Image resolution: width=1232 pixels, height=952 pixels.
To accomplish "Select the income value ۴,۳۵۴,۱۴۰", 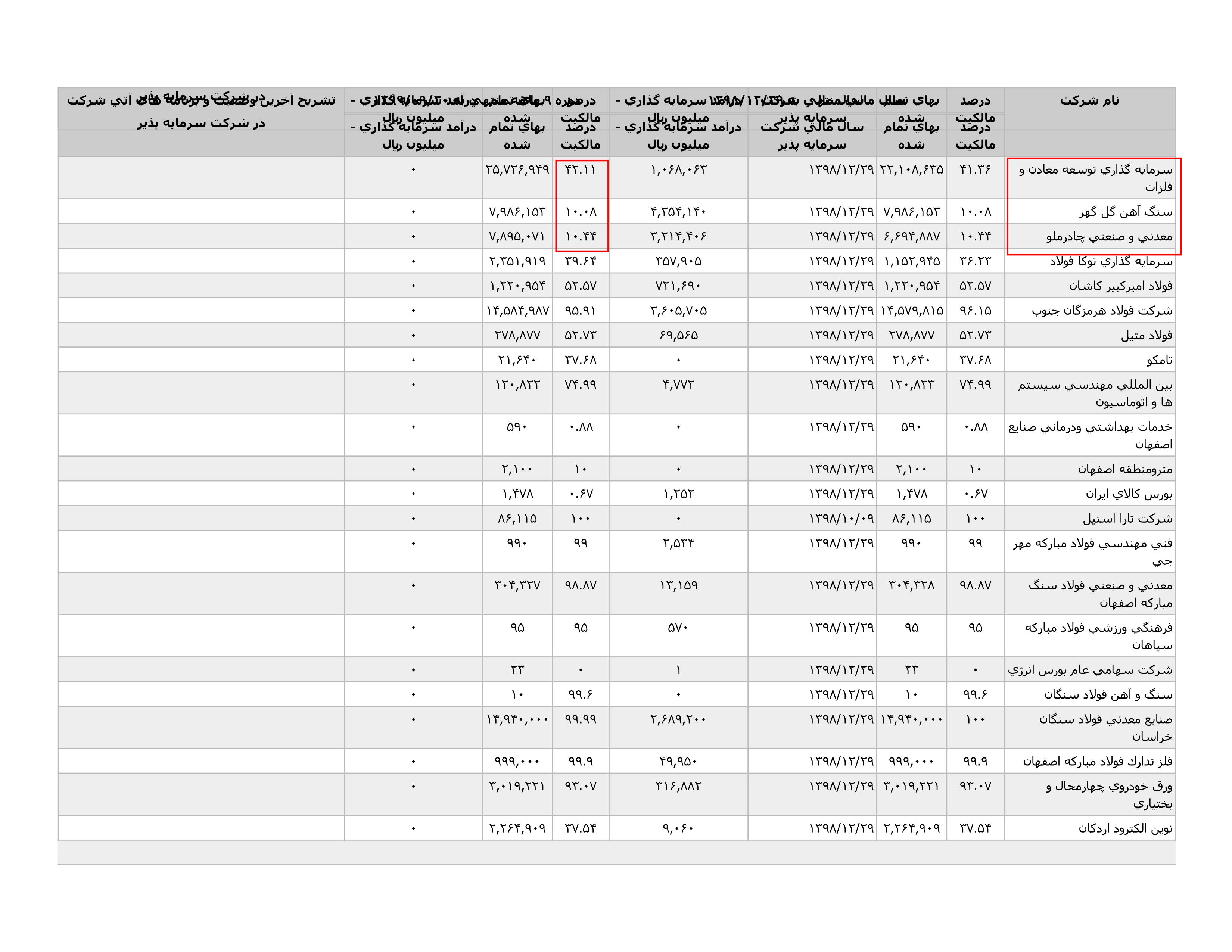I will 679,212.
